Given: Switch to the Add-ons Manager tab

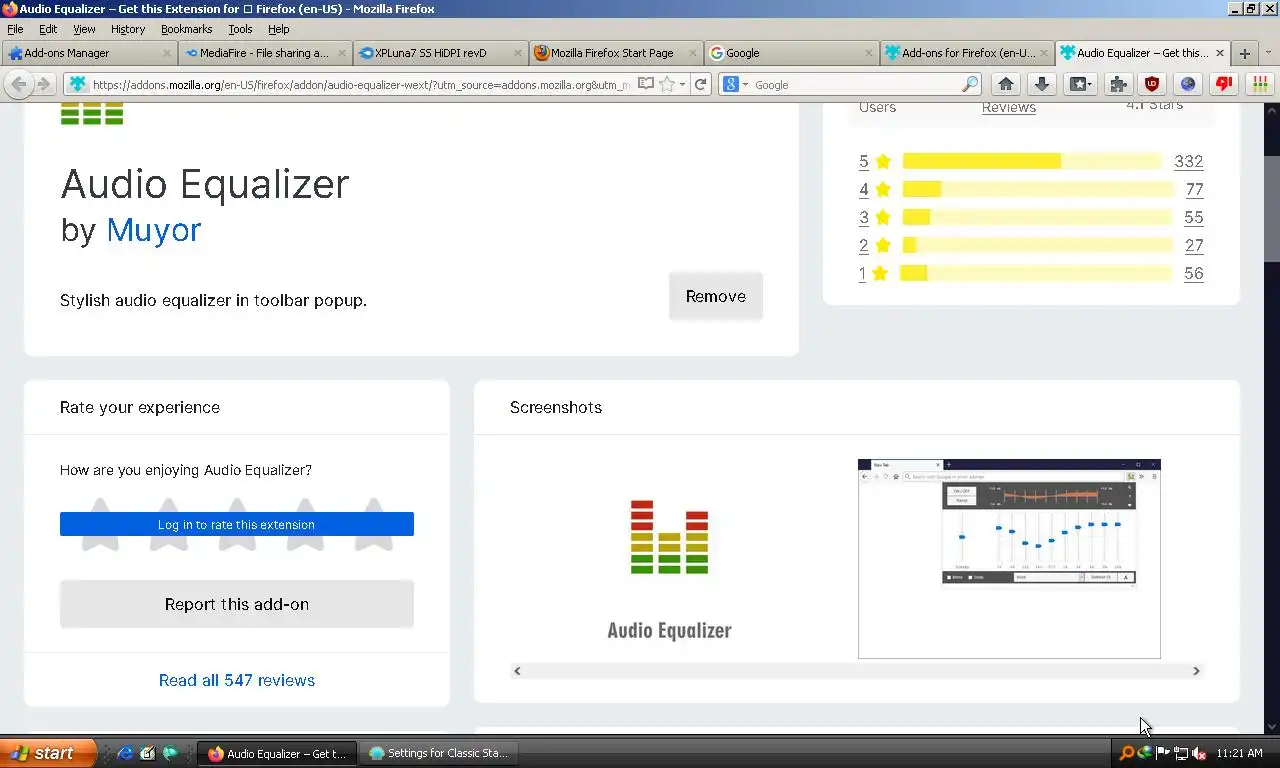Looking at the screenshot, I should [89, 53].
